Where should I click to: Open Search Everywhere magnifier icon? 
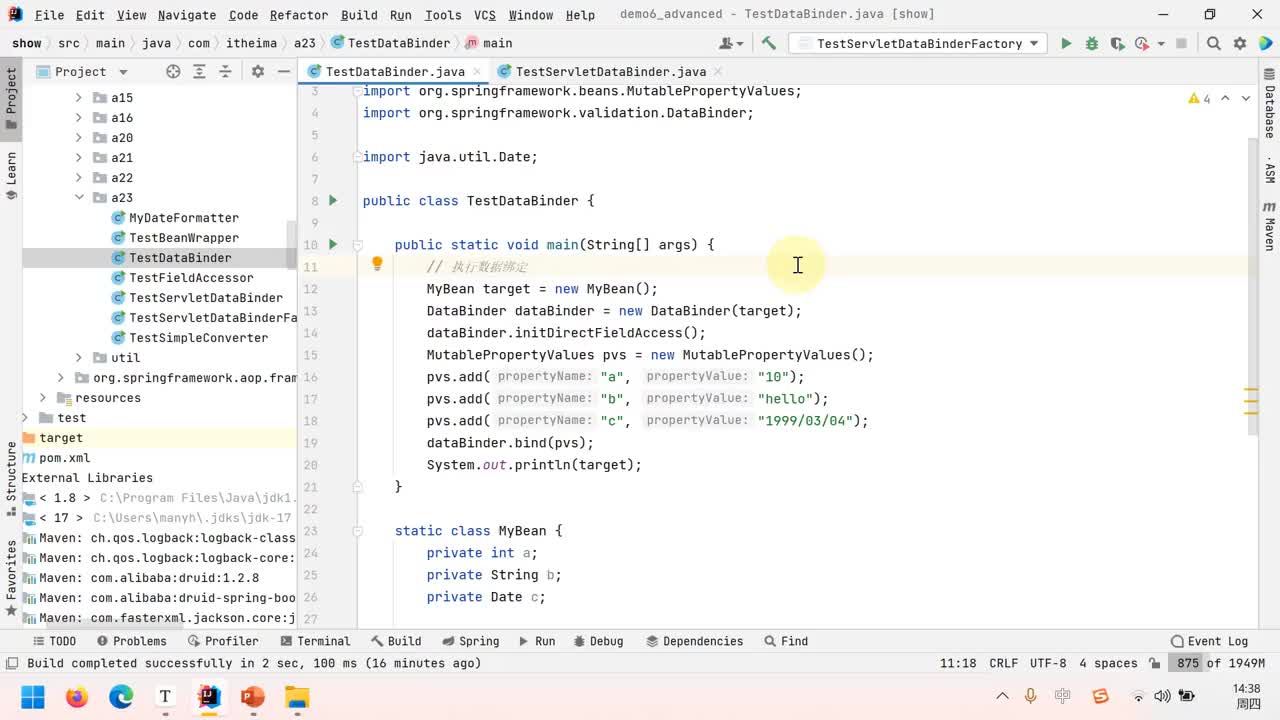click(1214, 43)
